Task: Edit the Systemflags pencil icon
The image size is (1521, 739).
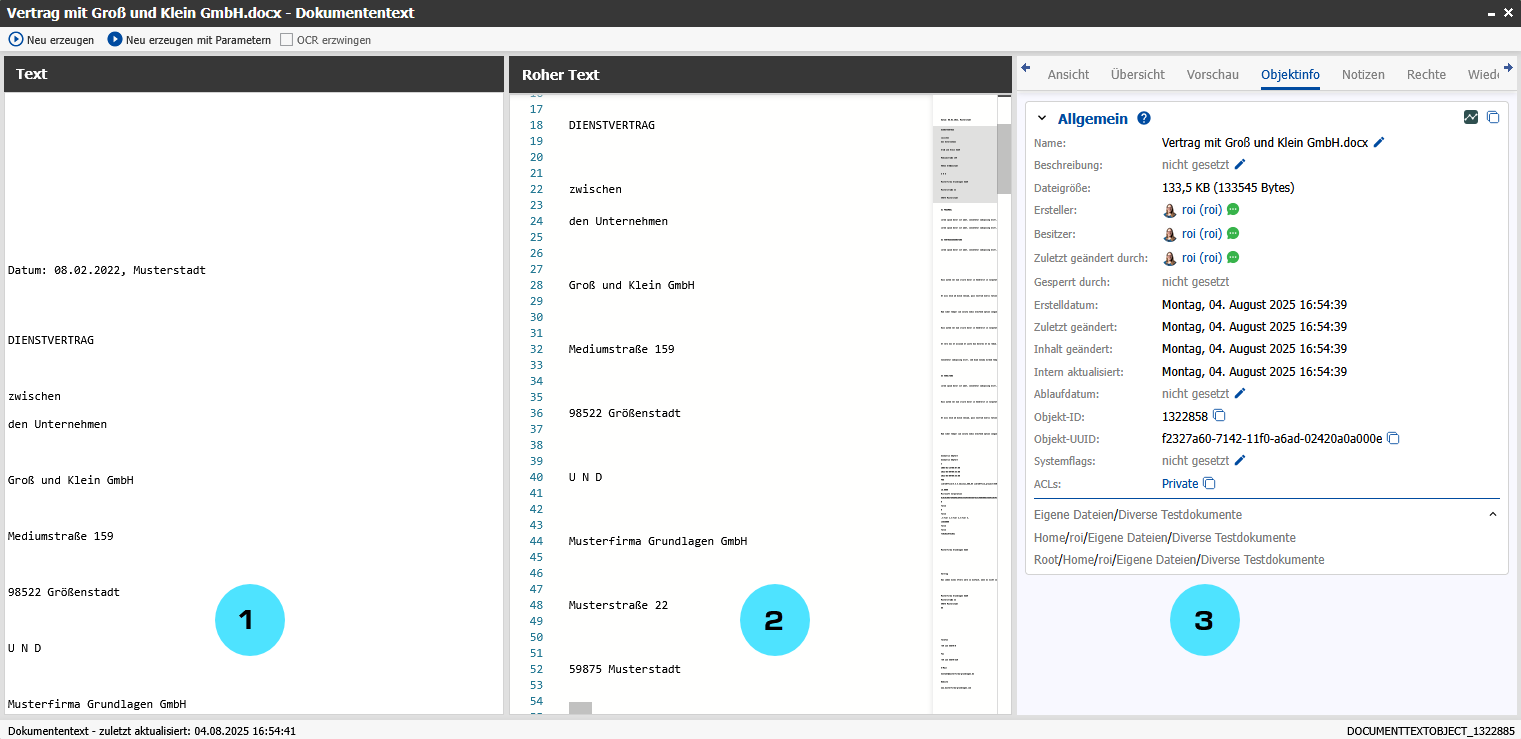Action: pos(1240,460)
